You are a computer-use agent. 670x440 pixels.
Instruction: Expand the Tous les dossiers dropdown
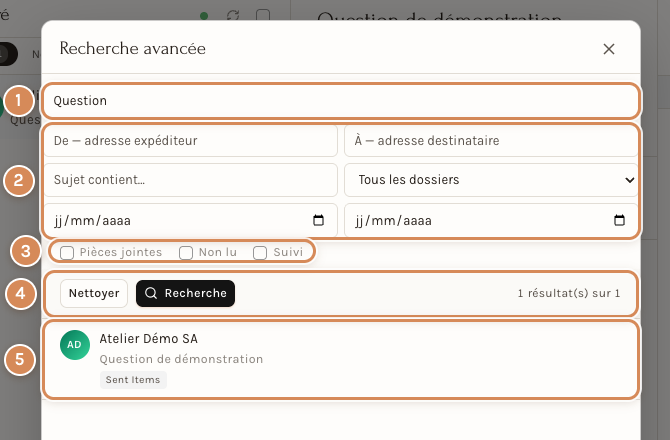pos(491,180)
